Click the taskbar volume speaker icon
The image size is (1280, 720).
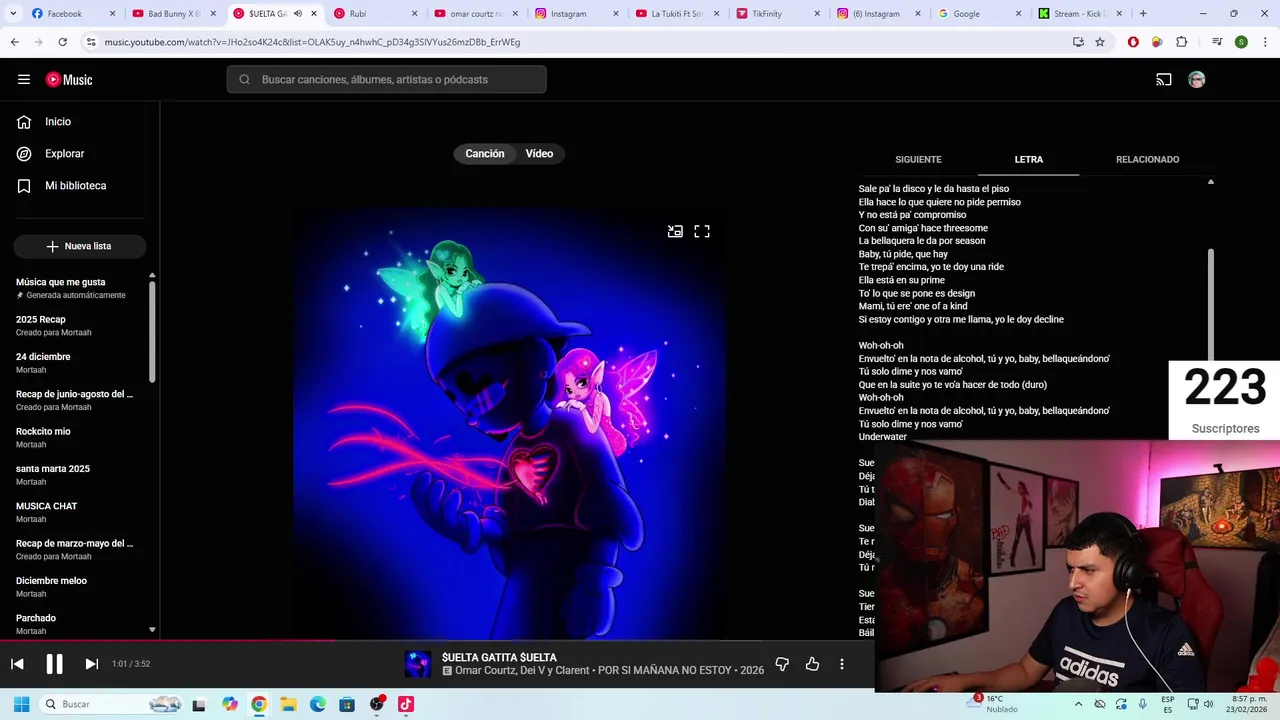[x=1208, y=704]
